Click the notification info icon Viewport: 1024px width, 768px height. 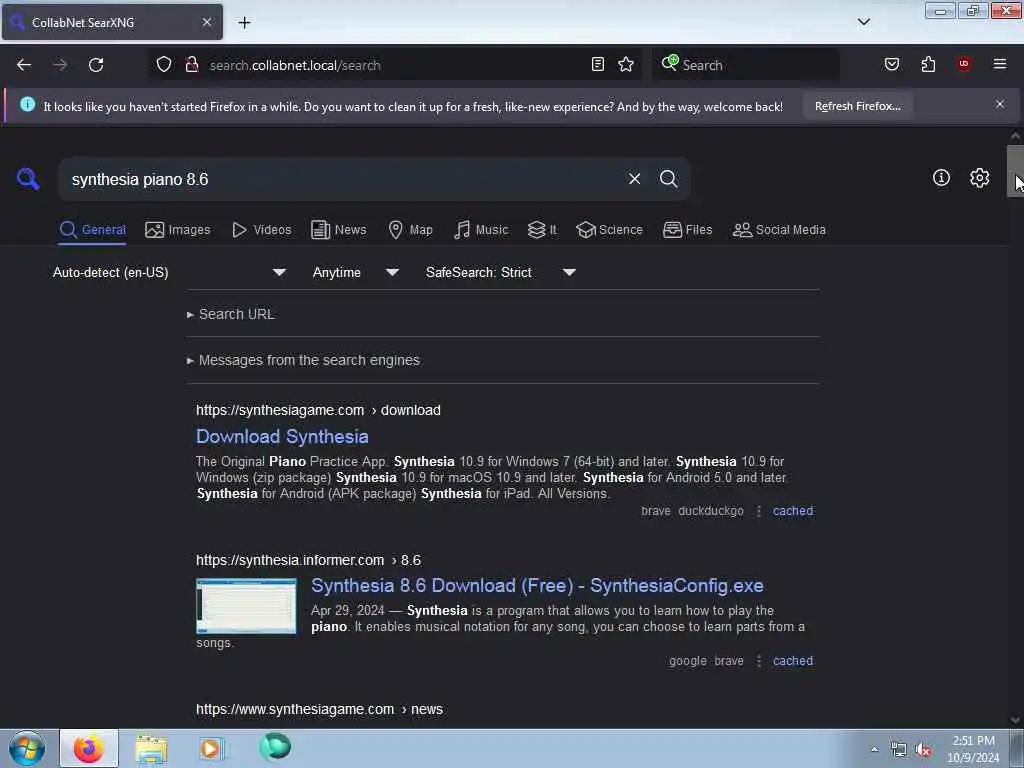(27, 104)
